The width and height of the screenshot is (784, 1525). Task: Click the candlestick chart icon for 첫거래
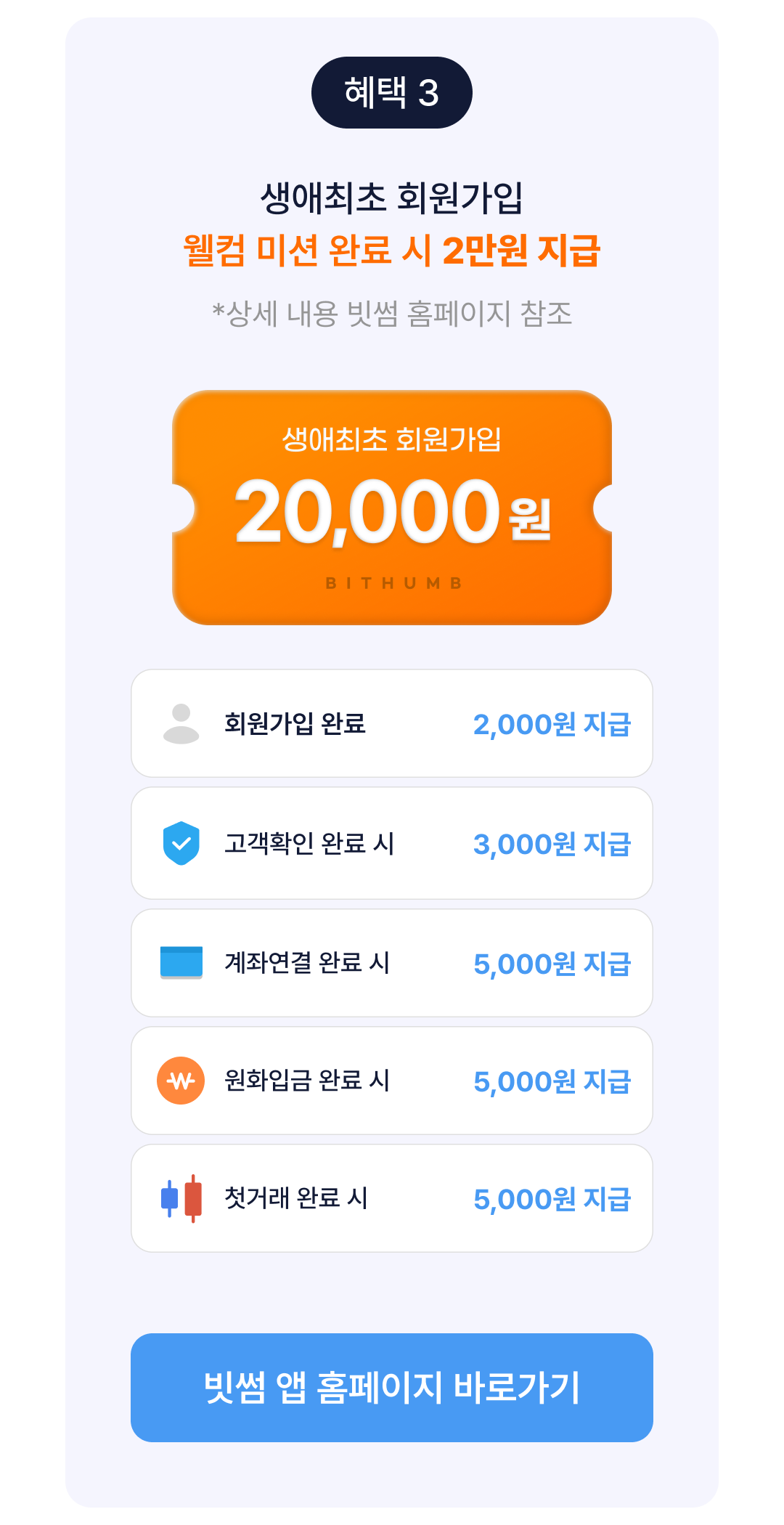pos(181,1198)
